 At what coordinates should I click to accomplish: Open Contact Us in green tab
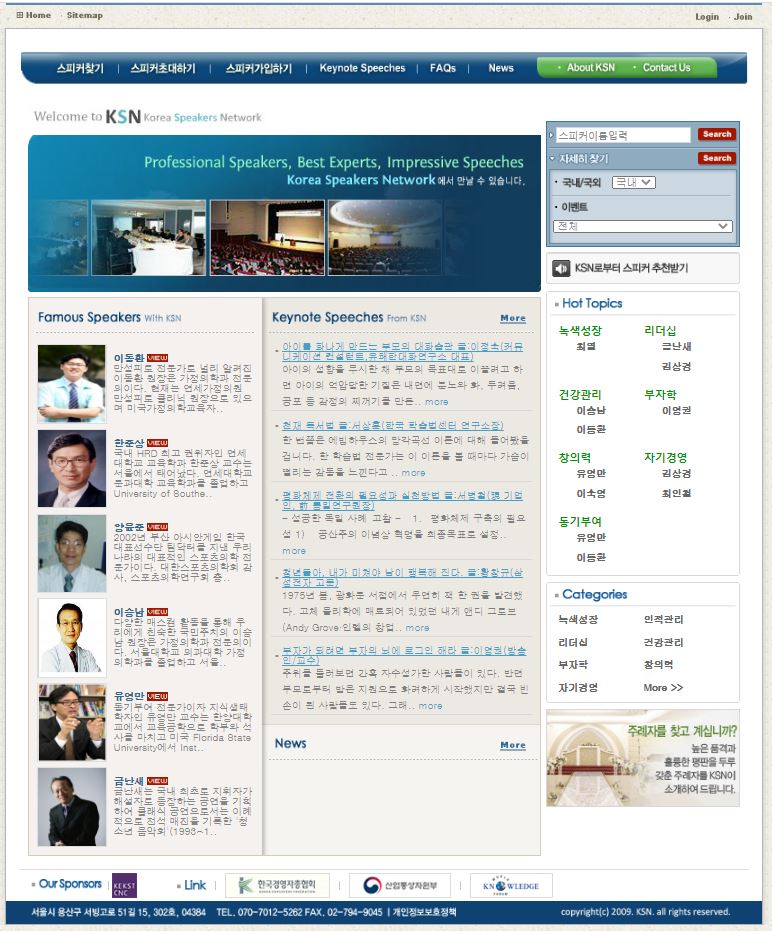pos(666,68)
